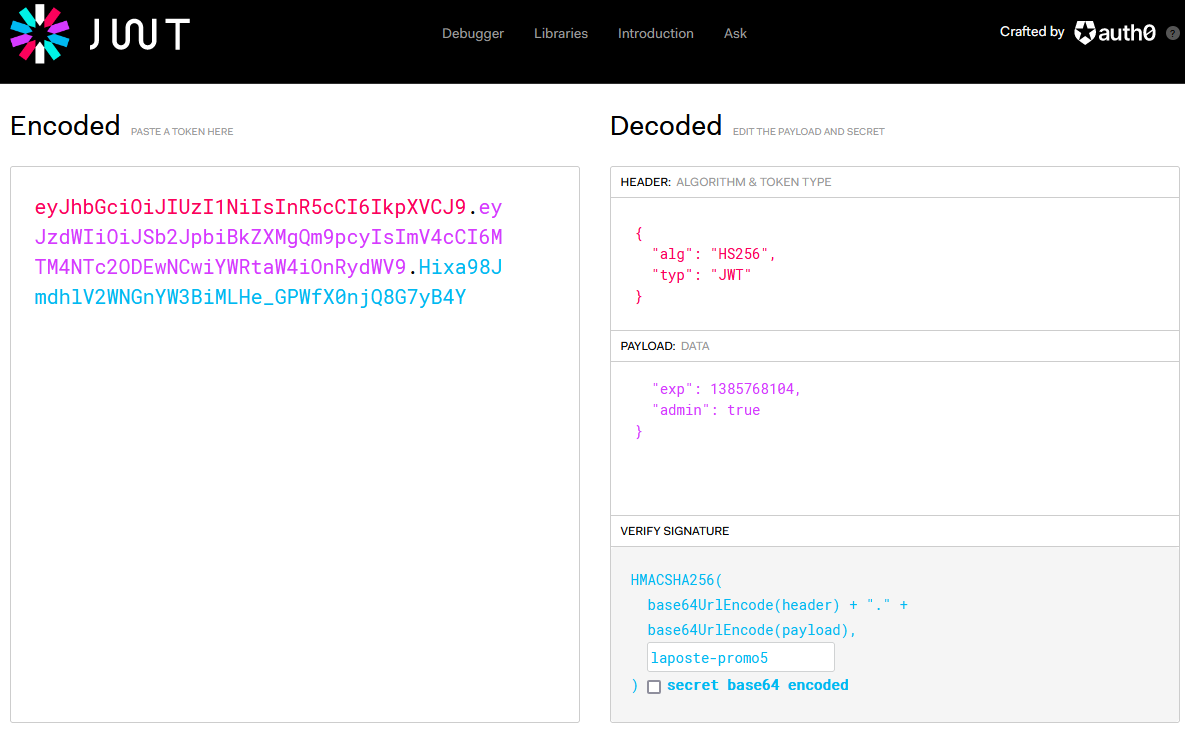Open the Debugger menu item
The width and height of the screenshot is (1185, 733).
[x=473, y=33]
